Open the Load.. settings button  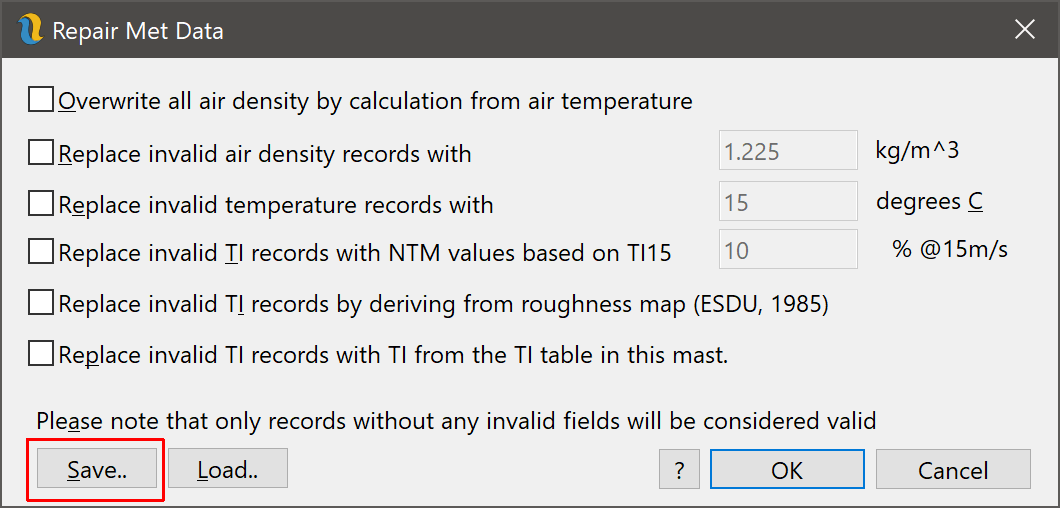(228, 469)
